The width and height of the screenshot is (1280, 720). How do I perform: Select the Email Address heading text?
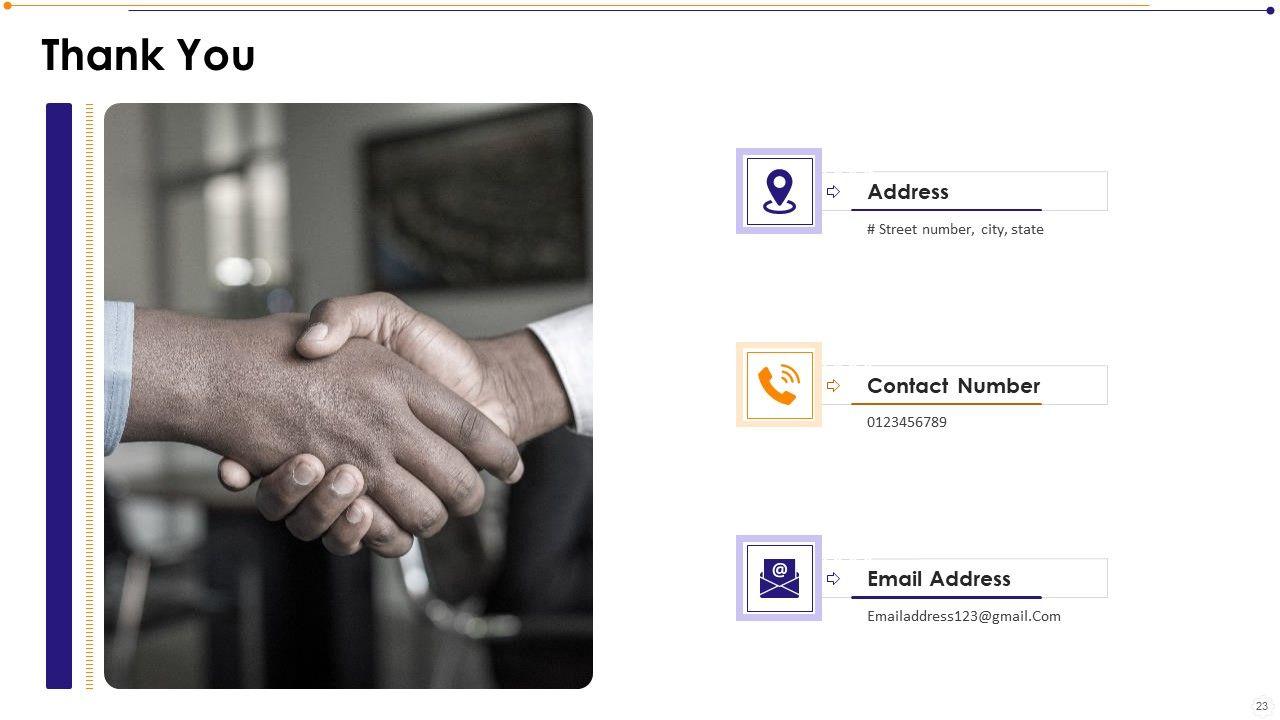(x=938, y=579)
